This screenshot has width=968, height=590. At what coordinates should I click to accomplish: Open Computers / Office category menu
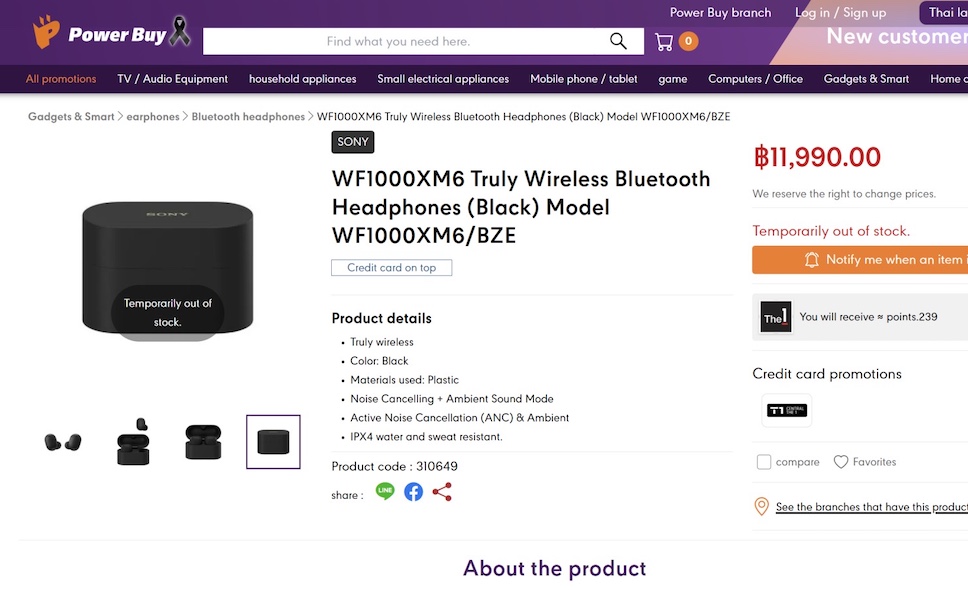click(755, 79)
